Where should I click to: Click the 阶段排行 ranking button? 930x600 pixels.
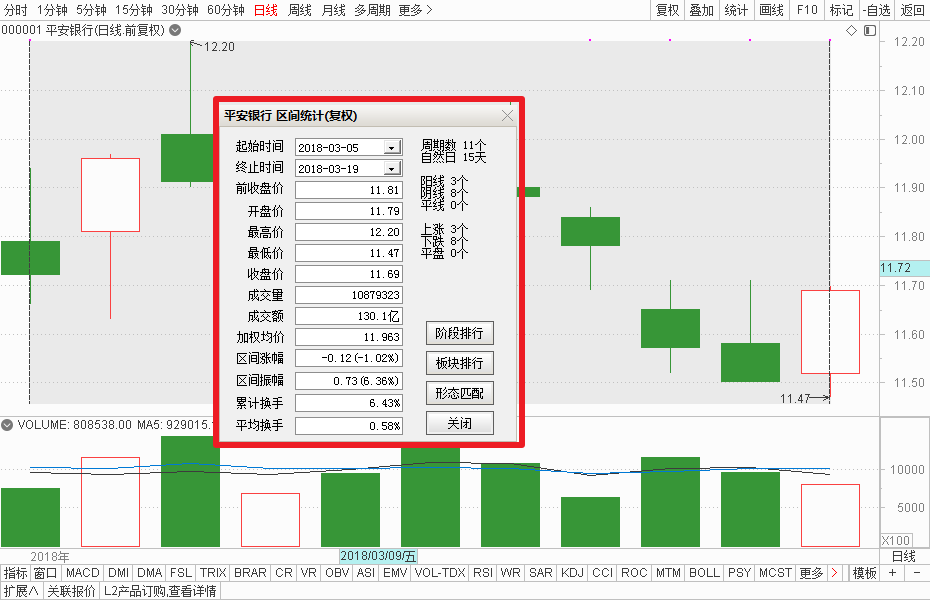(x=459, y=332)
